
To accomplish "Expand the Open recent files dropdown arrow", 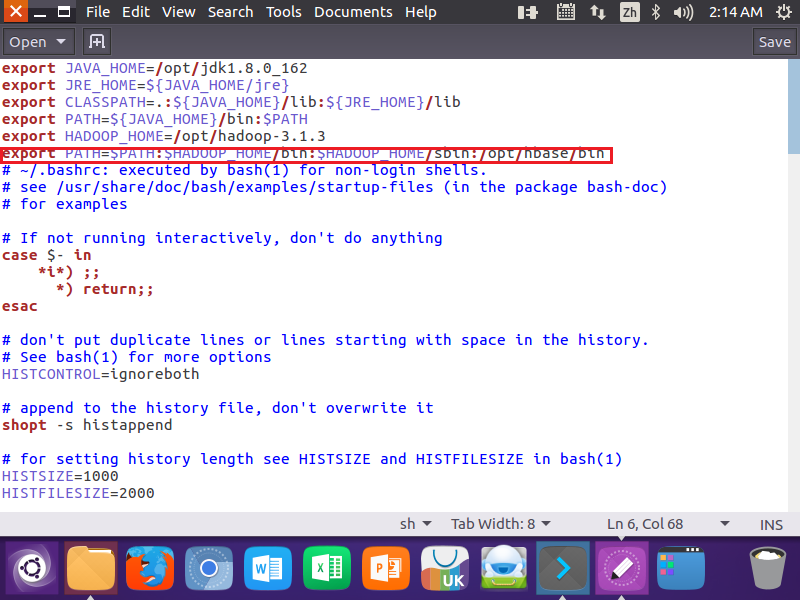I will (61, 42).
